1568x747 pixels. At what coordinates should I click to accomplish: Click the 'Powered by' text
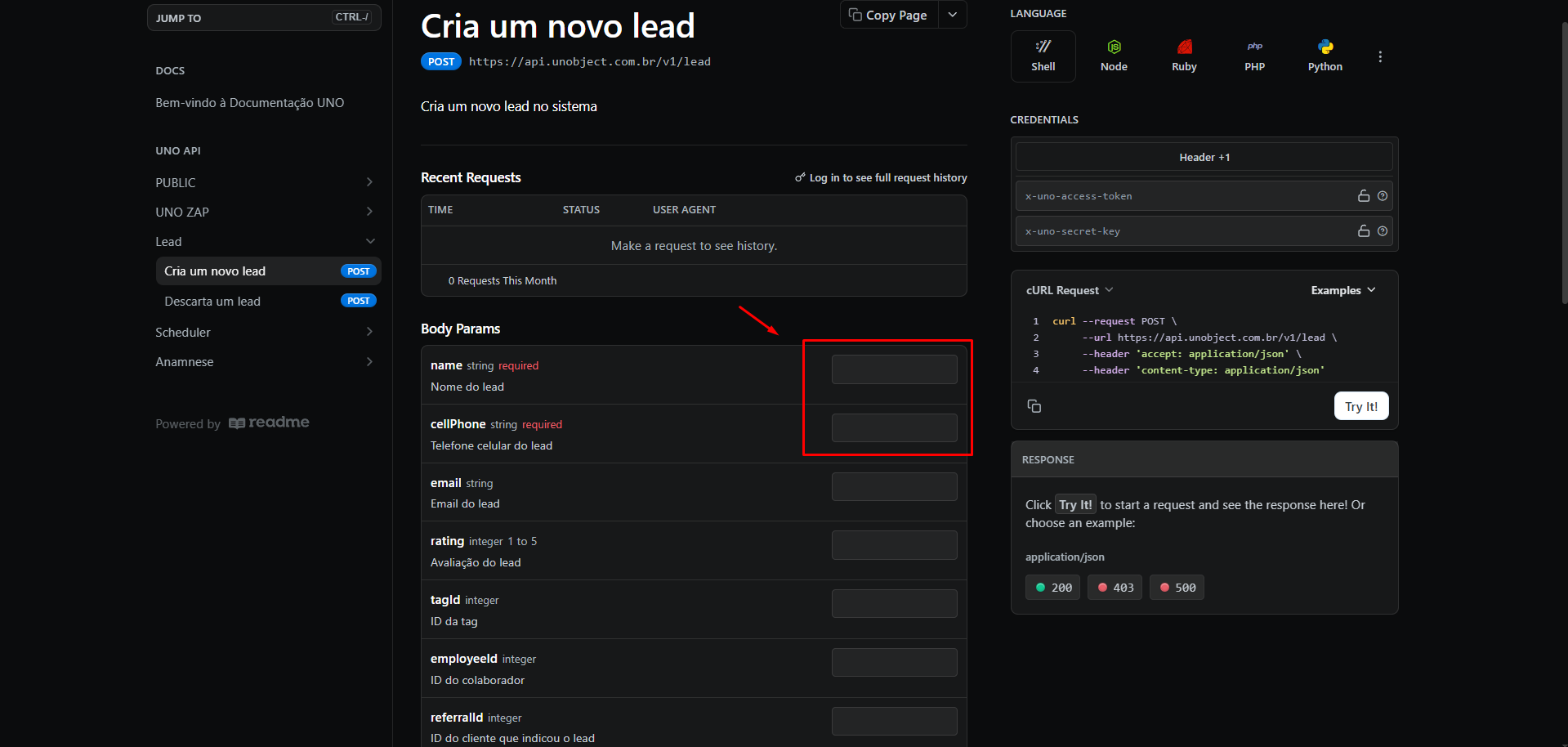coord(188,424)
